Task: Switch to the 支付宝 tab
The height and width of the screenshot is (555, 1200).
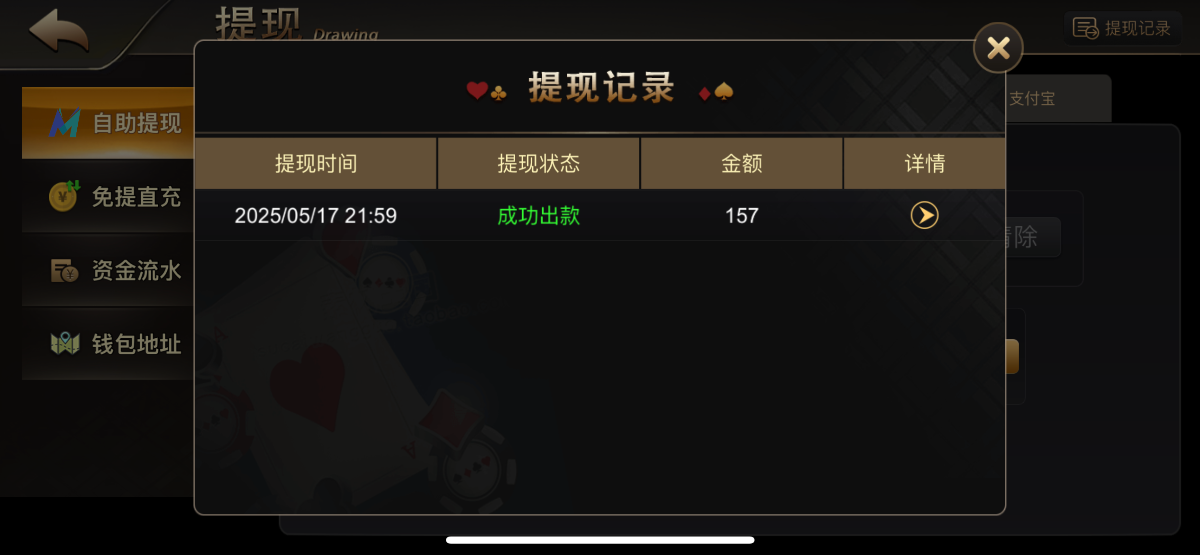Action: pos(1055,99)
